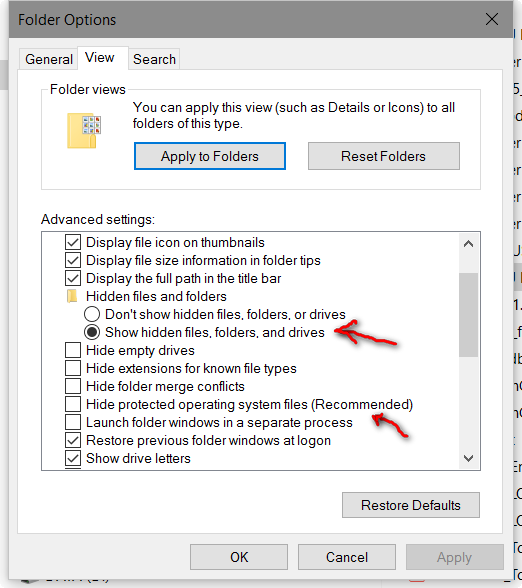Click the Folder views group label
522x588 pixels.
click(x=88, y=90)
